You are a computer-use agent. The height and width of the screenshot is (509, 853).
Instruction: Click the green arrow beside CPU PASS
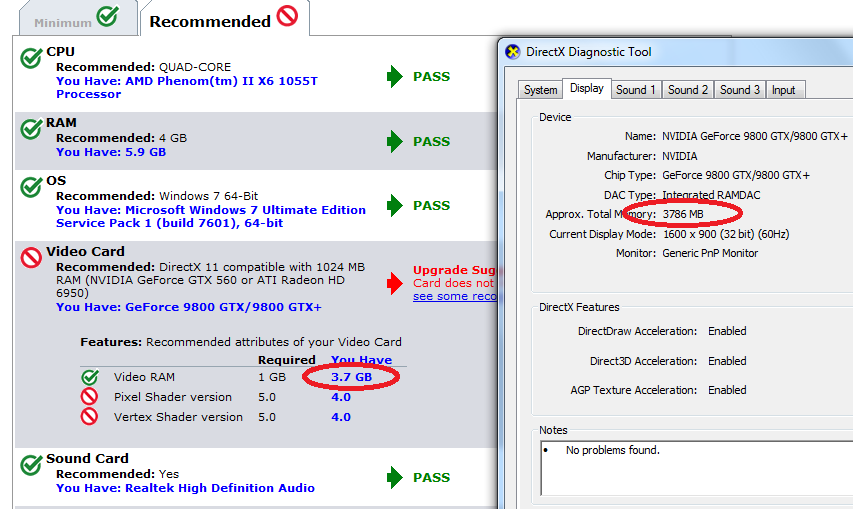394,77
